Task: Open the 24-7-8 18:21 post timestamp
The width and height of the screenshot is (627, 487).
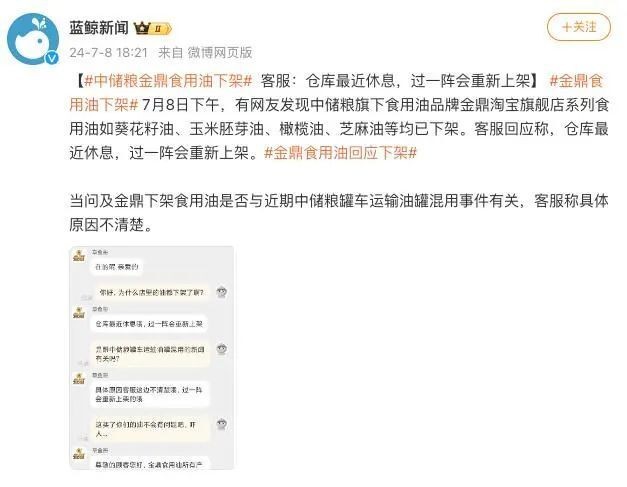Action: tap(109, 53)
